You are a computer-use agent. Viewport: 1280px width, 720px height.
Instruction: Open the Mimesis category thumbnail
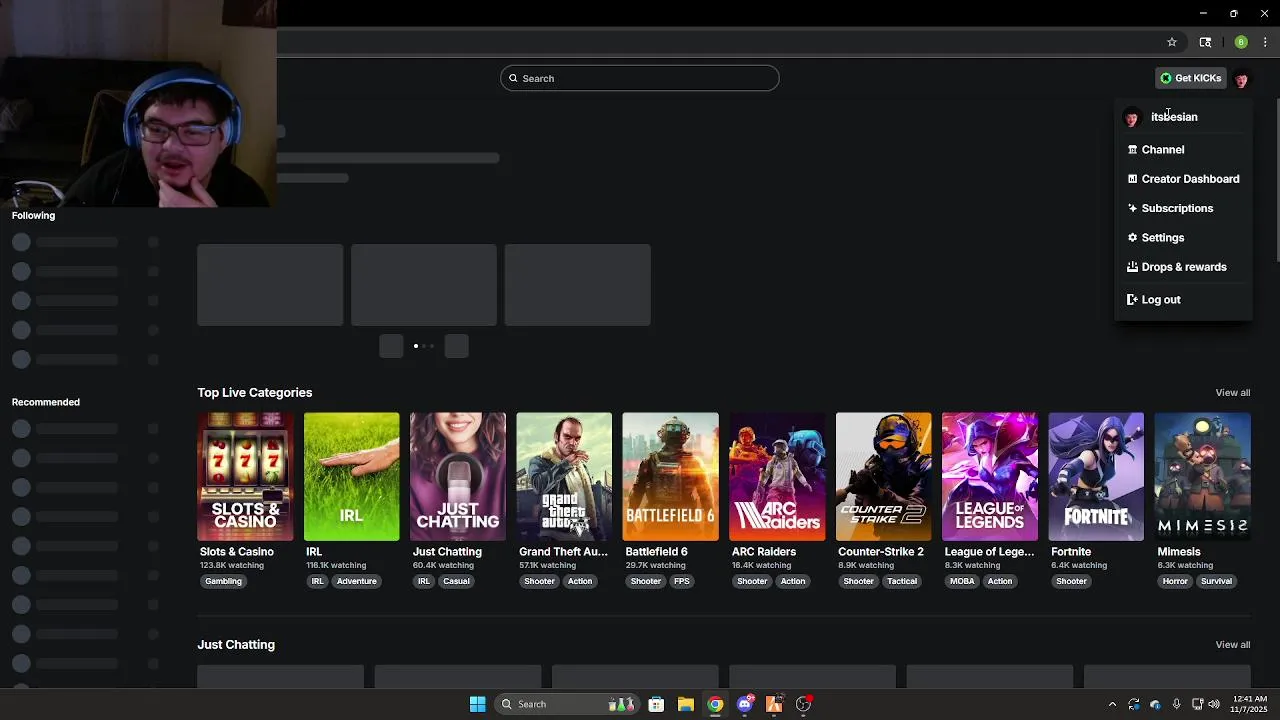[x=1202, y=477]
